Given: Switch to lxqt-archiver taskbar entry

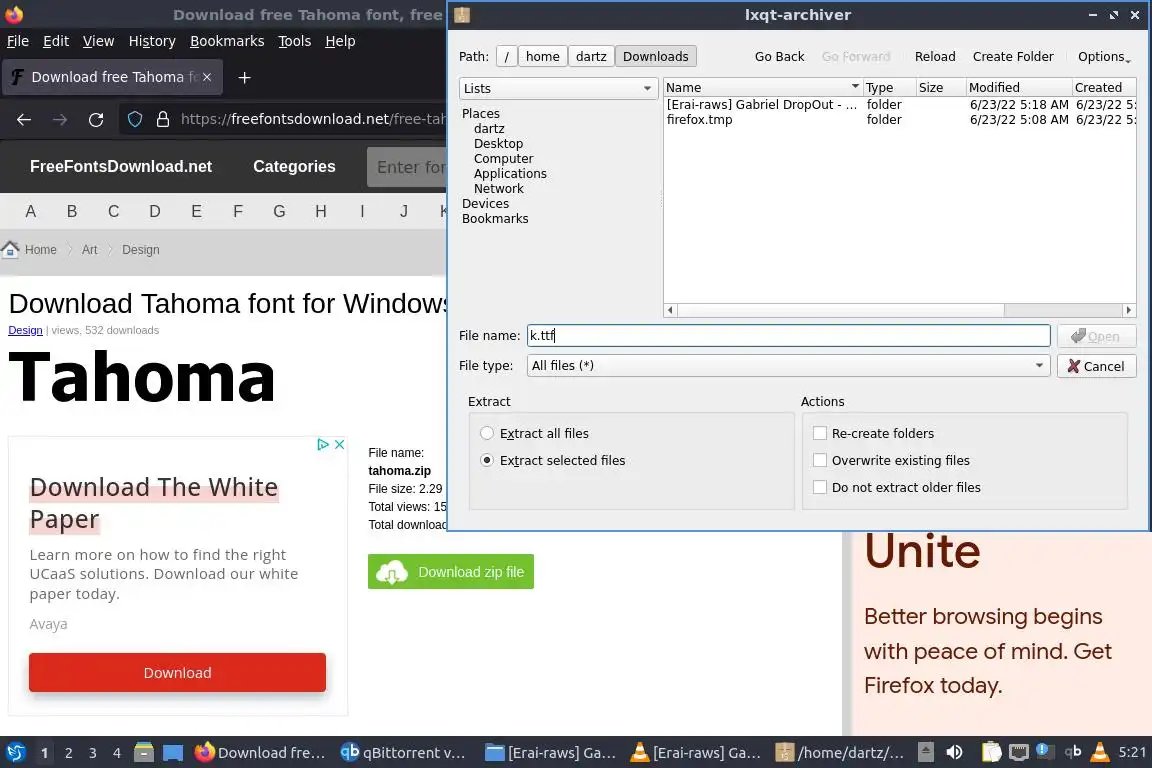Looking at the screenshot, I should (842, 752).
